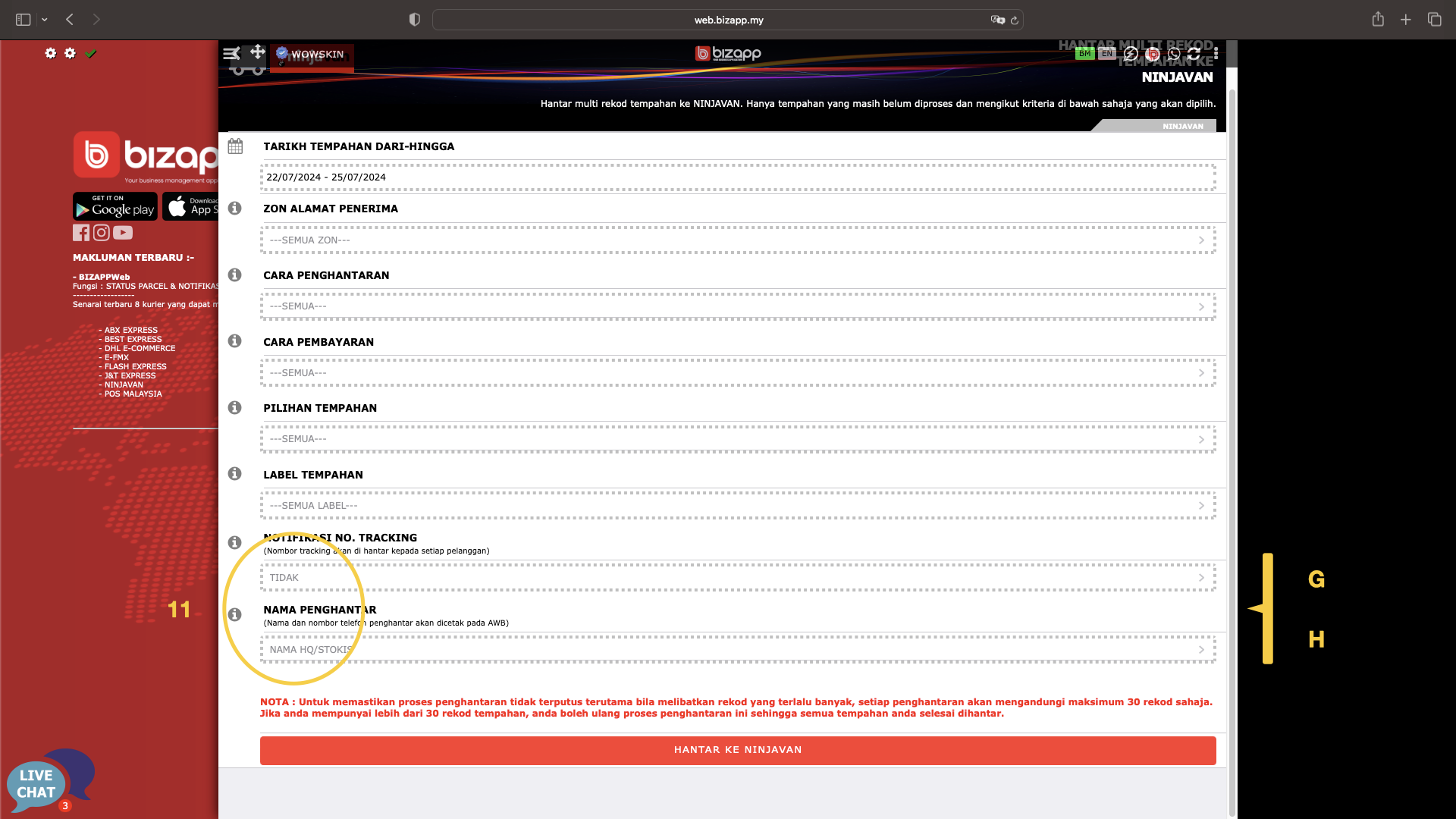
Task: Open Bizapp Instagram page icon
Action: [102, 233]
